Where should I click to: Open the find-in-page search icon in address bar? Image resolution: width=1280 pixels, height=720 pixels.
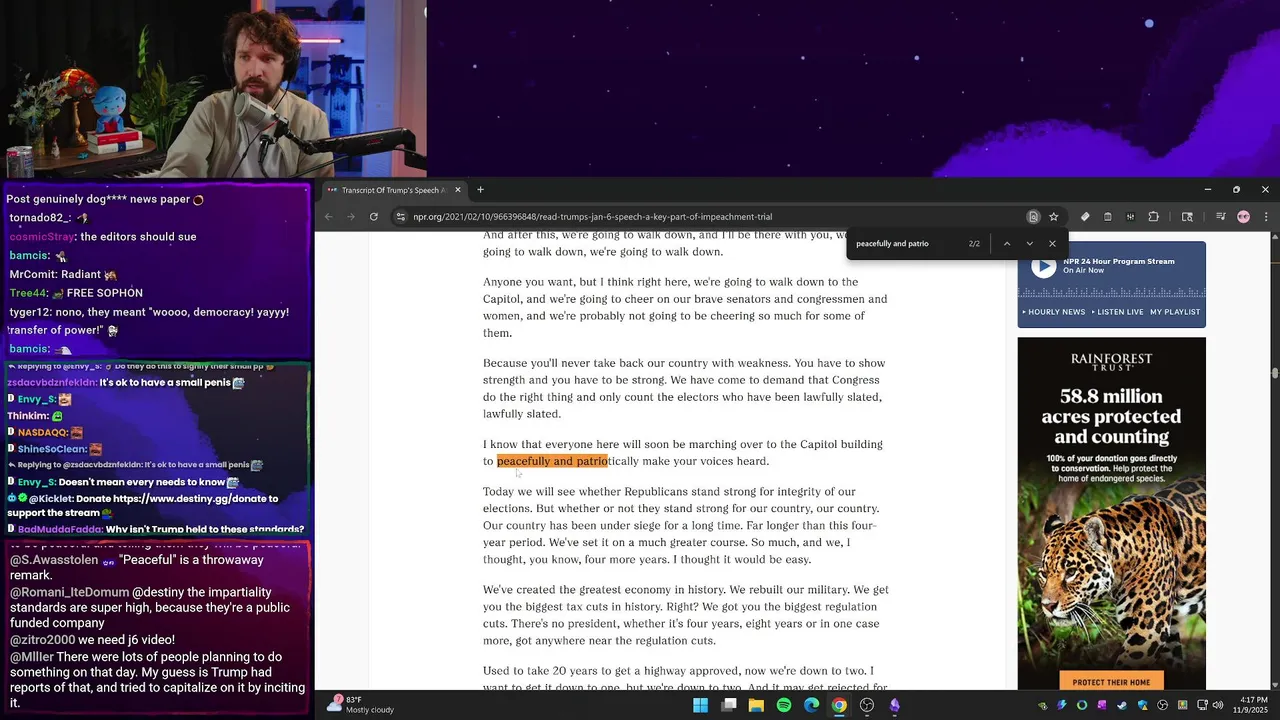click(x=1033, y=216)
